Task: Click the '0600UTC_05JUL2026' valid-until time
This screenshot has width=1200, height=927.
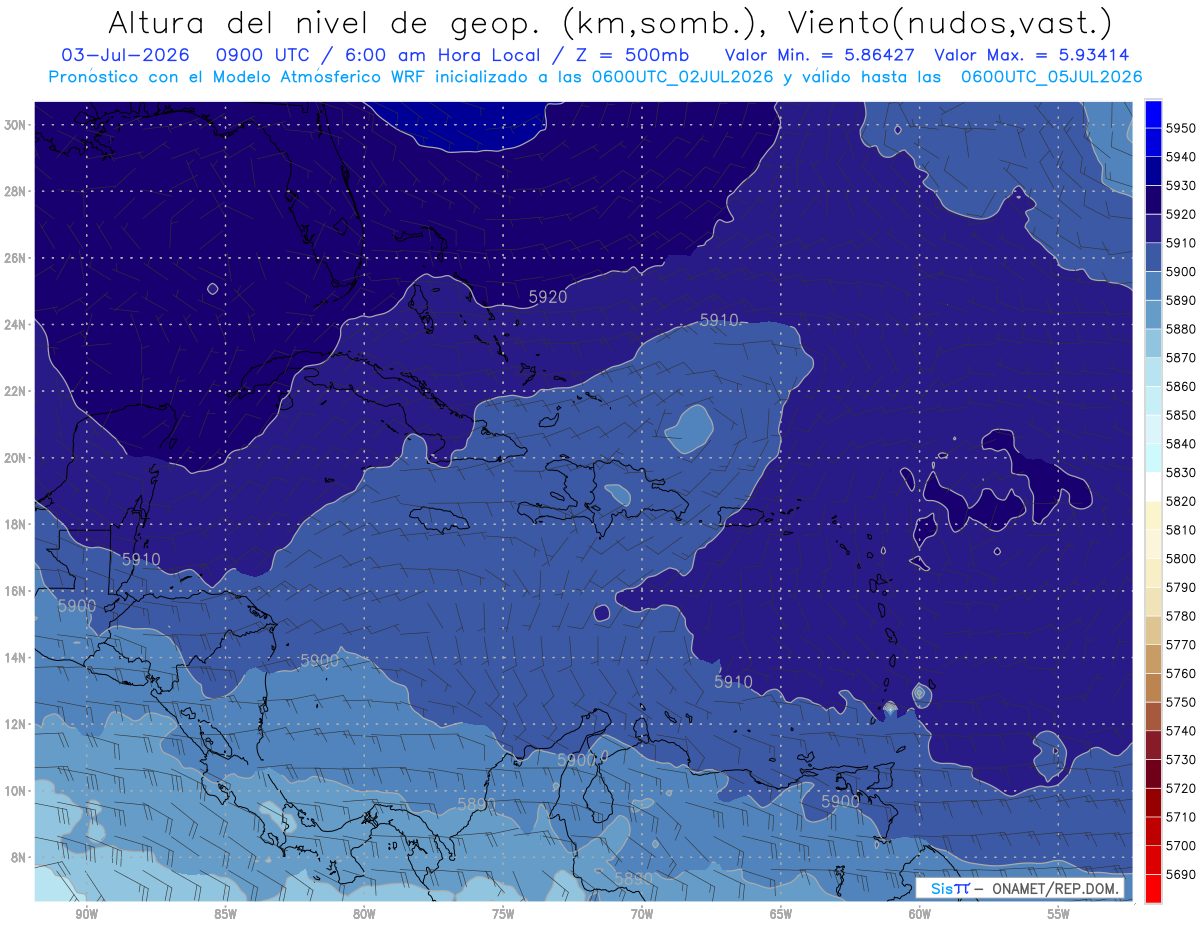Action: coord(1051,77)
